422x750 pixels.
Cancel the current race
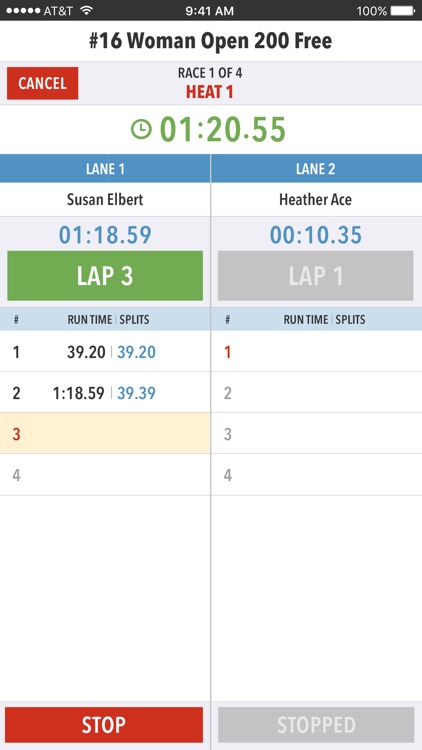[x=43, y=83]
